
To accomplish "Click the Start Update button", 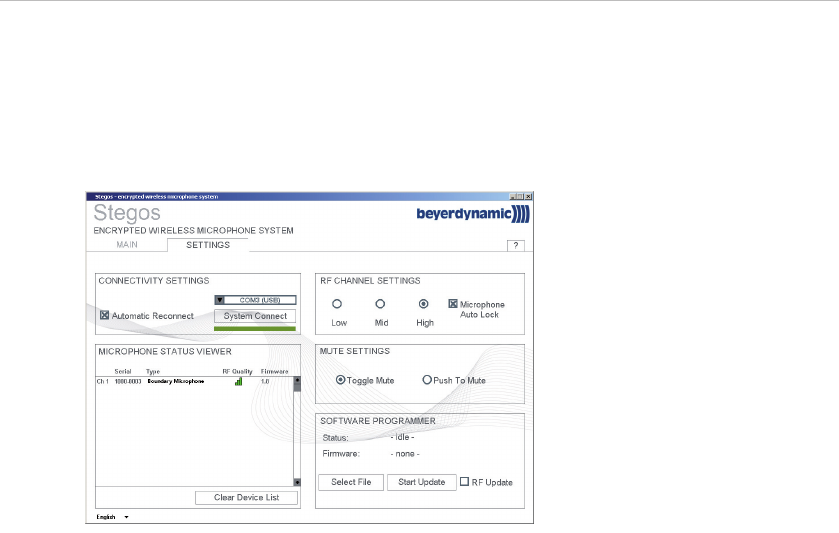I will point(422,482).
